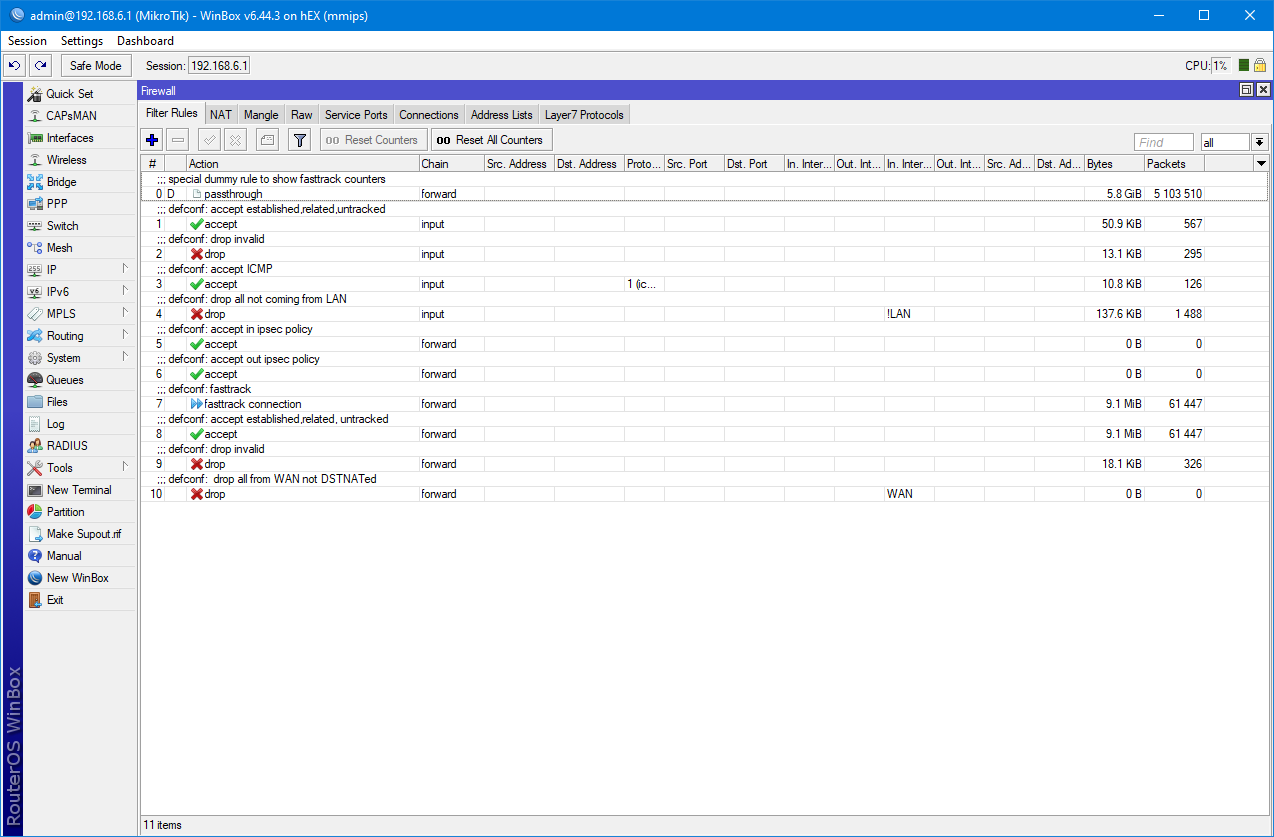Open Manual in sidebar
Screen dimensions: 1274x837
(79, 556)
